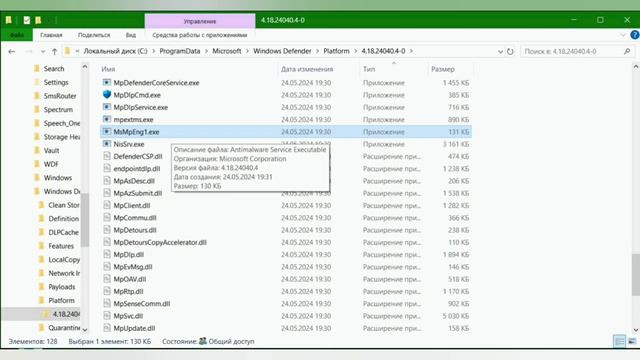640x360 pixels.
Task: Sort by the Дата изменения column header
Action: click(x=307, y=69)
